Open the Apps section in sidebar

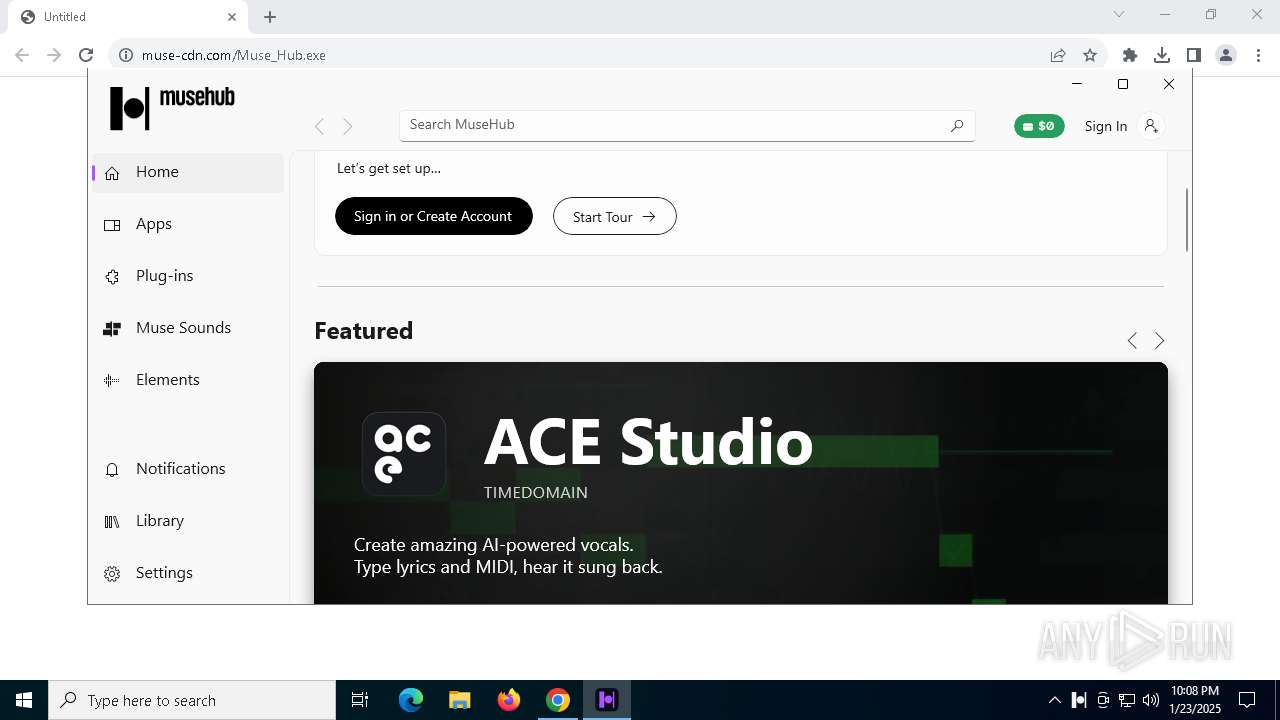pyautogui.click(x=188, y=224)
